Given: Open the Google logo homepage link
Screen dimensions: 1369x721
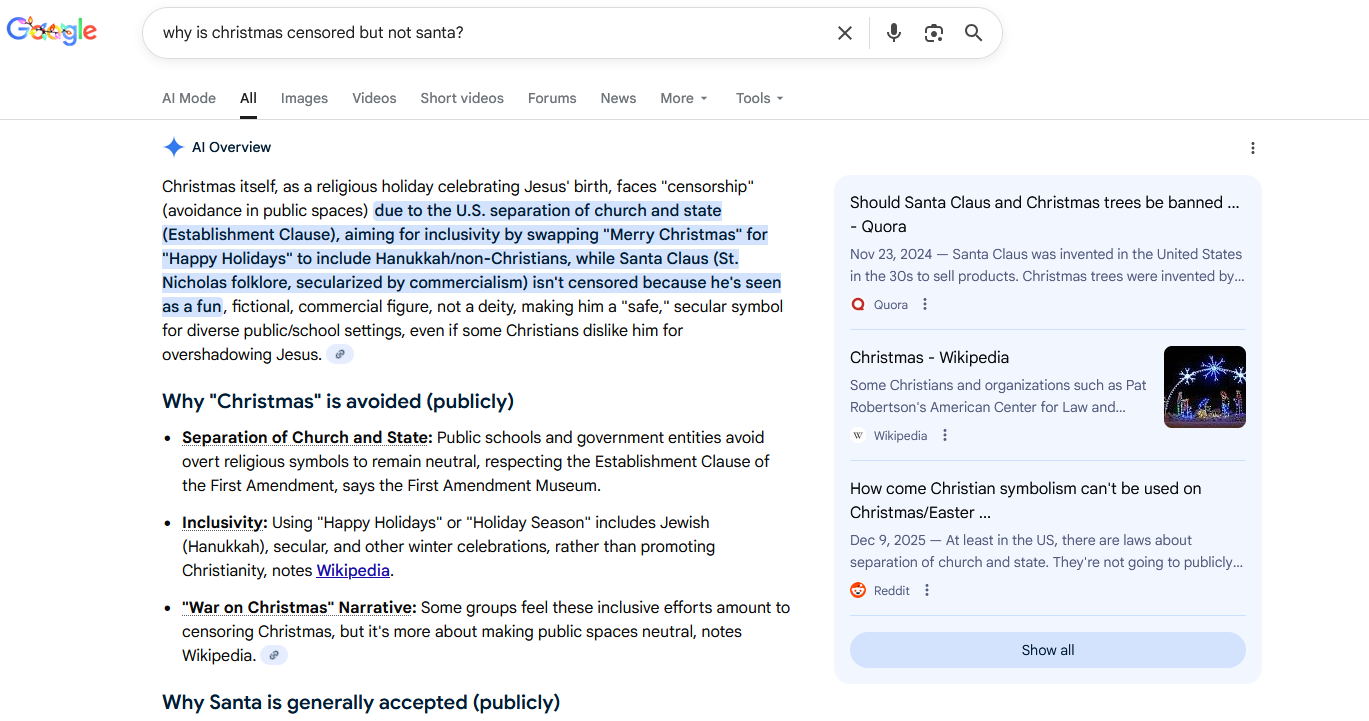Looking at the screenshot, I should tap(52, 31).
